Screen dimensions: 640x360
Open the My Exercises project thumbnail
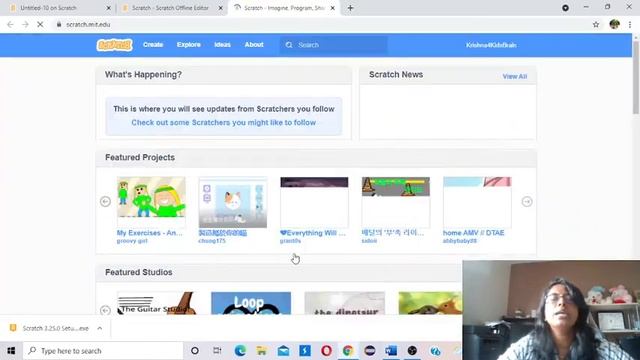(151, 202)
